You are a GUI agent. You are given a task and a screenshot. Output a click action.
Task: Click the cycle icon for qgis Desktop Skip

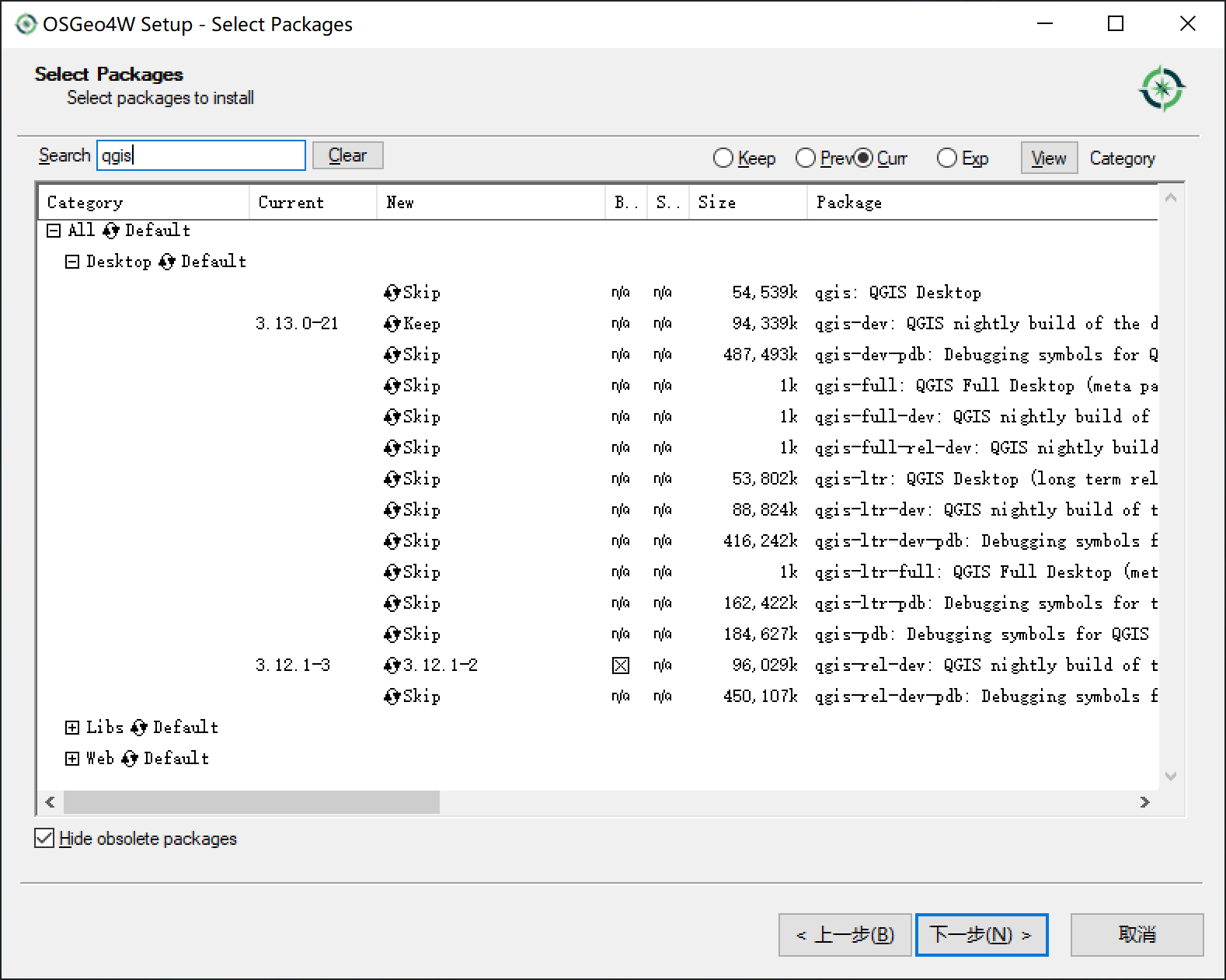[392, 293]
